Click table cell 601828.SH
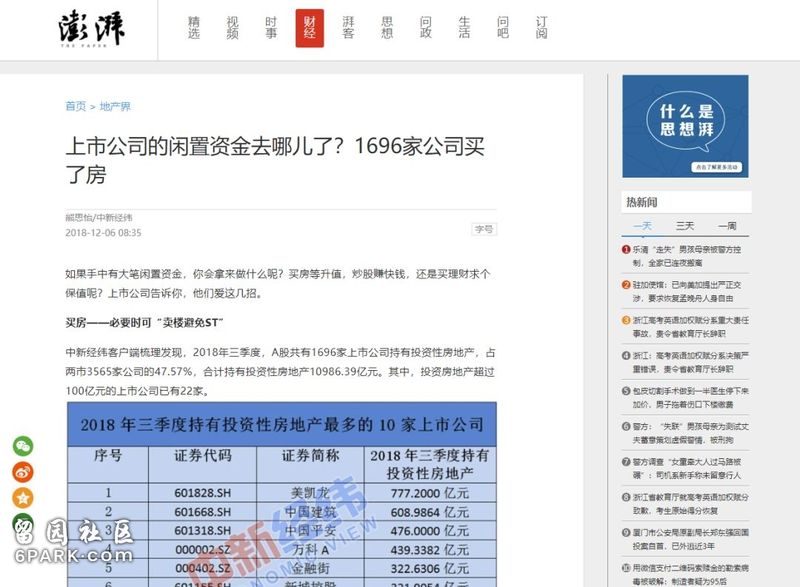The image size is (800, 587). click(x=203, y=493)
